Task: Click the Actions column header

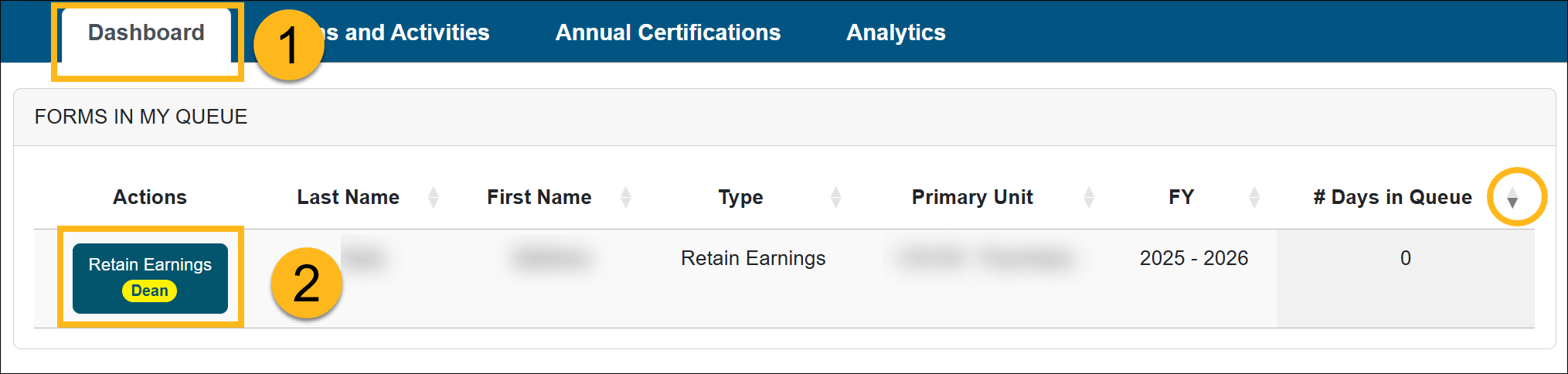Action: click(150, 198)
